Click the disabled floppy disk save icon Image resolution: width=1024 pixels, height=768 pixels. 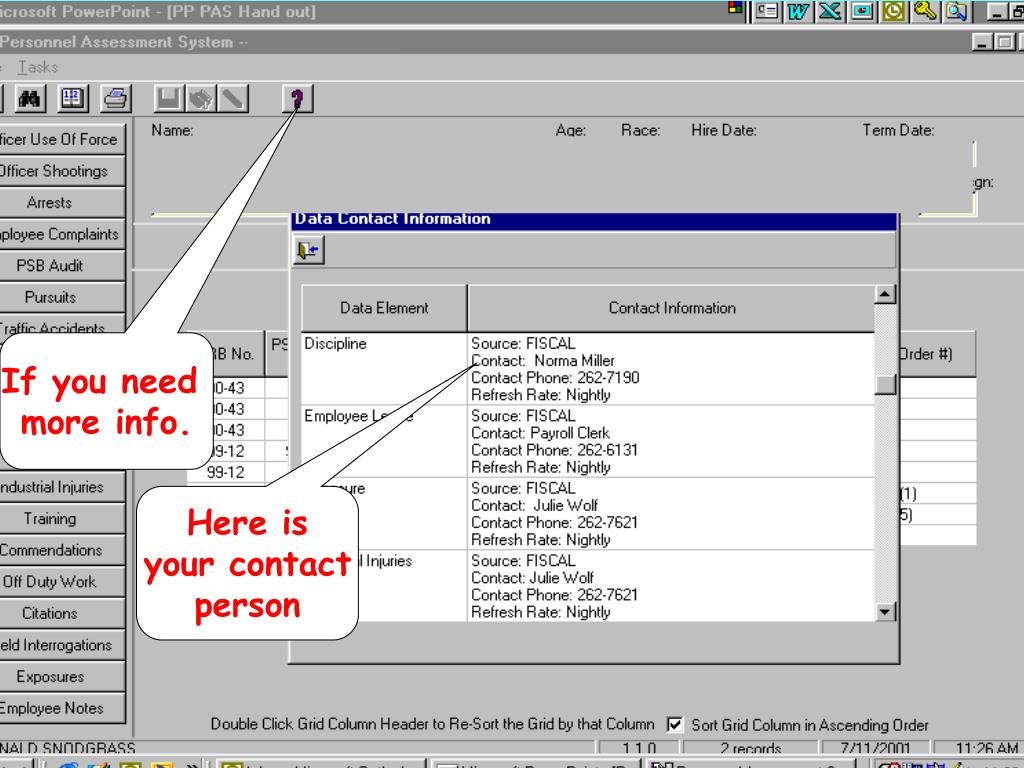pos(171,98)
